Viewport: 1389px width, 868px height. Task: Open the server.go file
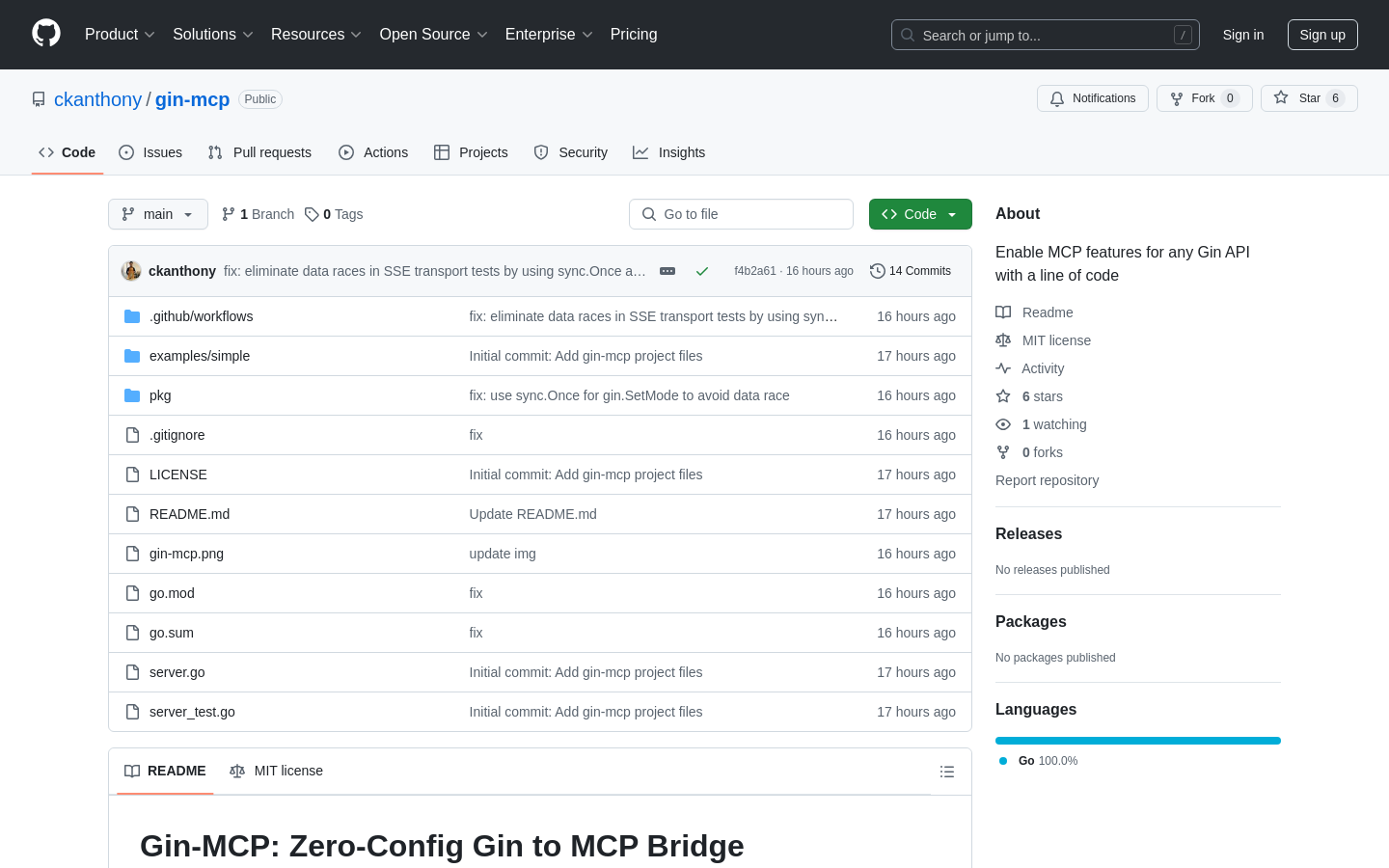pos(177,672)
